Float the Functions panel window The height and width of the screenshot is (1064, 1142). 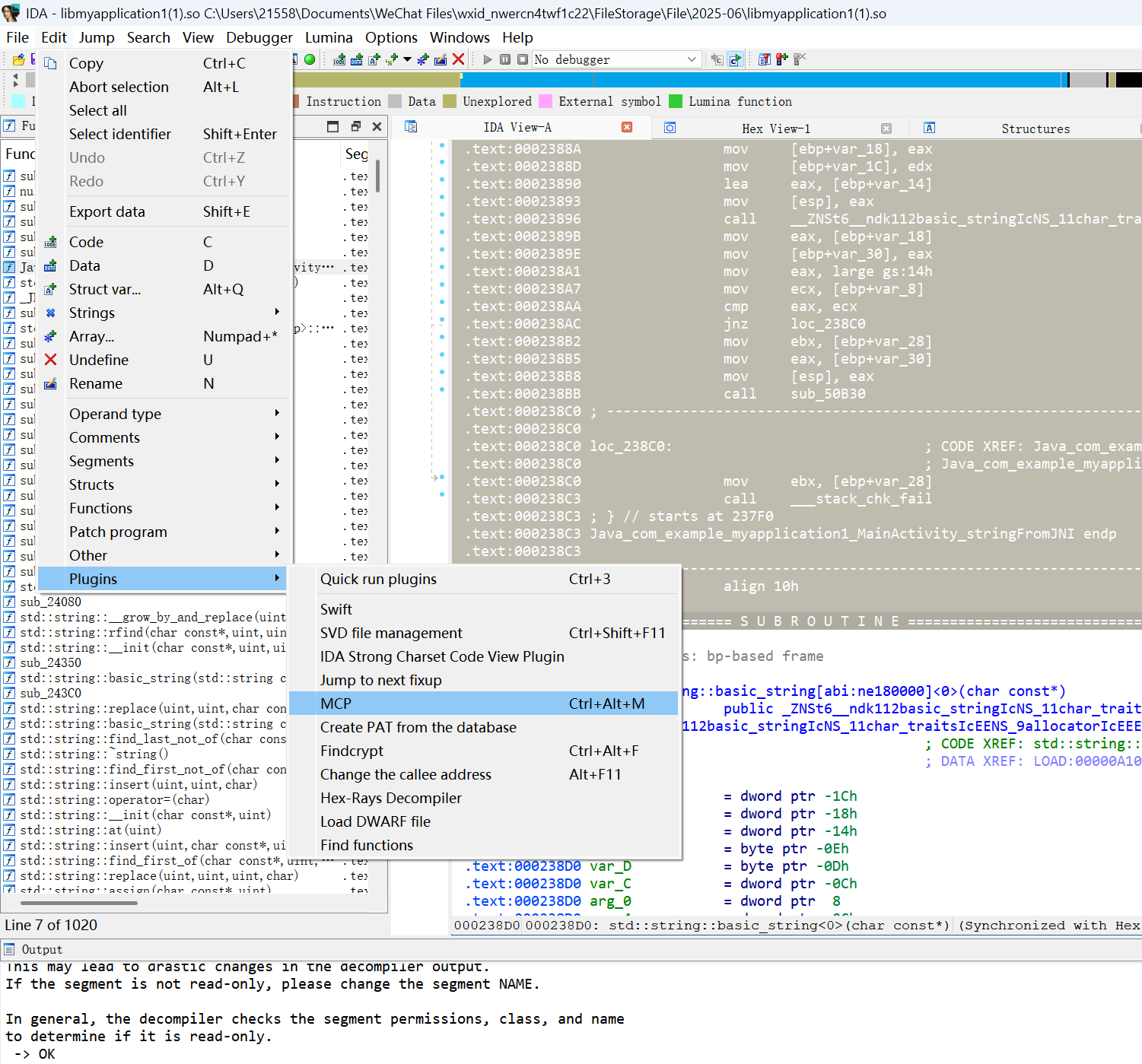tap(355, 126)
